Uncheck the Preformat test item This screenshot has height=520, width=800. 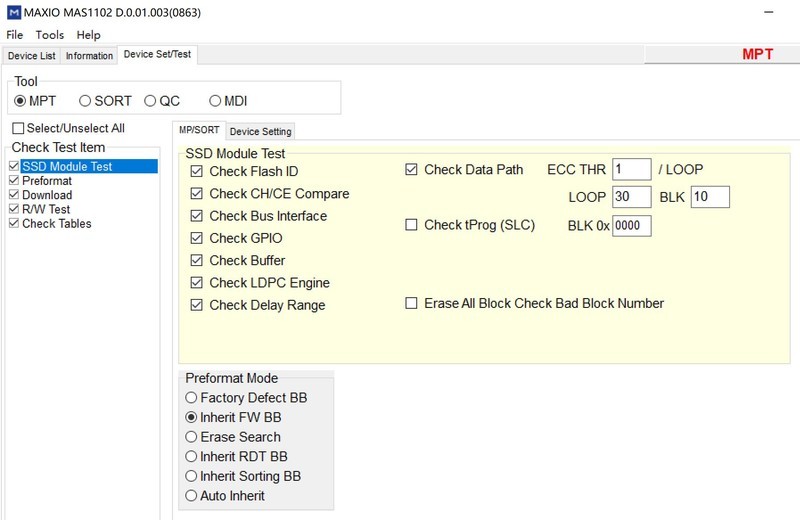tap(14, 181)
